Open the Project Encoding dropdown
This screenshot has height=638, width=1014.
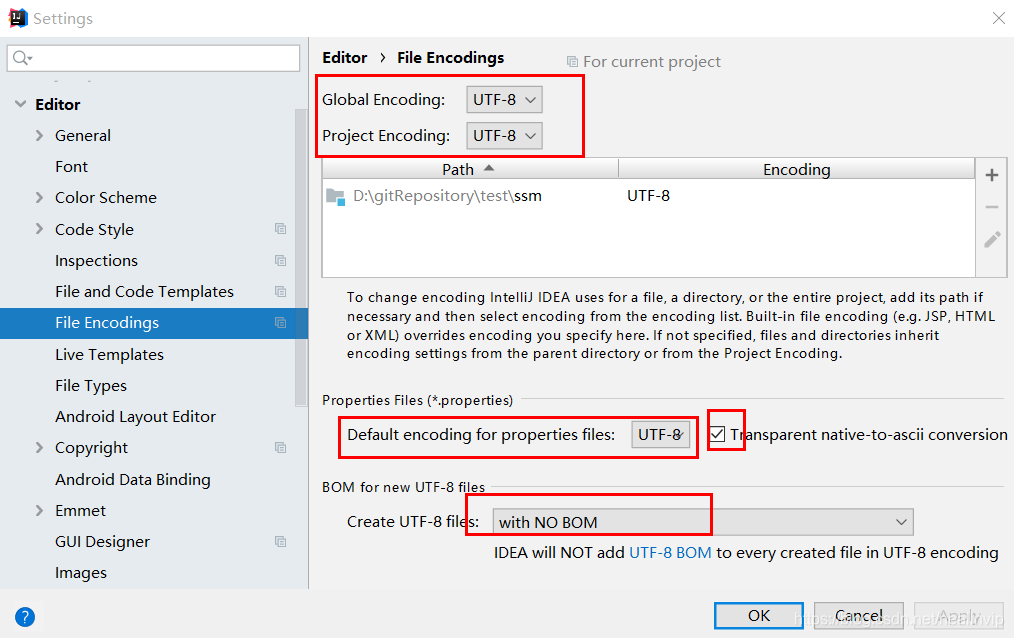pos(504,136)
